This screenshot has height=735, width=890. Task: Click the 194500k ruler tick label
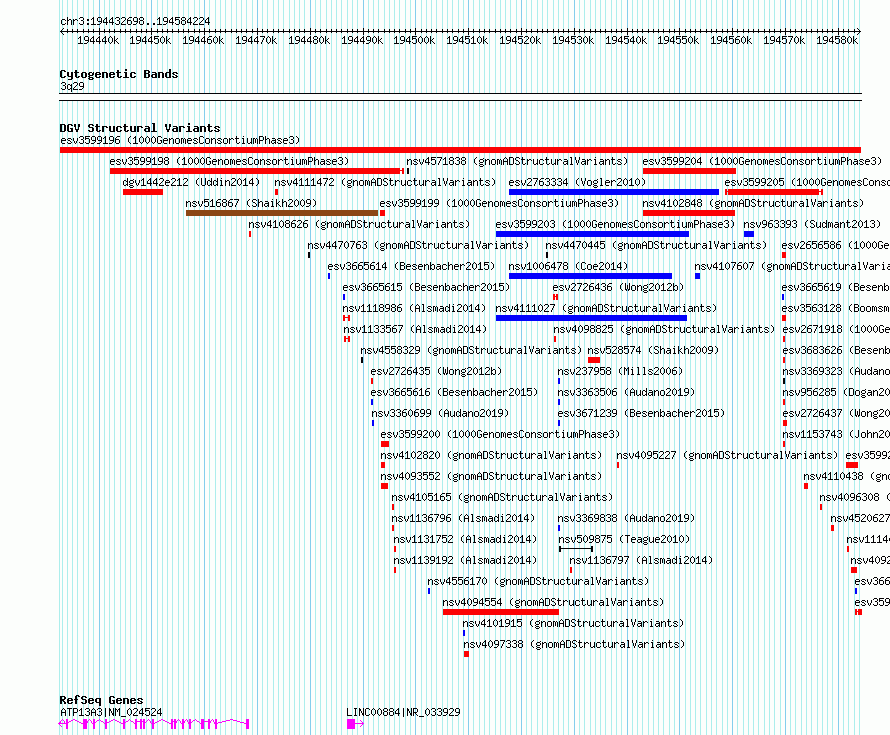tap(414, 40)
